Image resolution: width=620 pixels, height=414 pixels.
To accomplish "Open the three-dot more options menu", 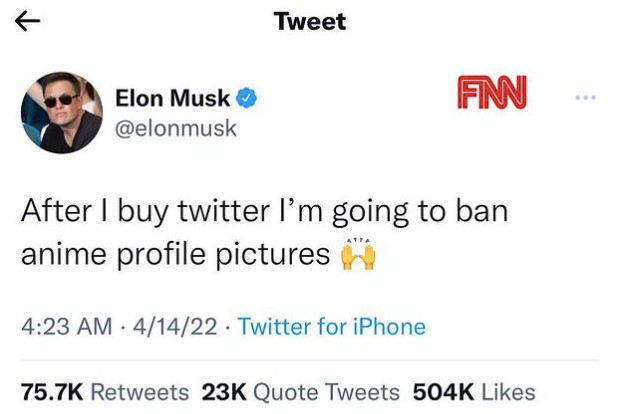I will [585, 98].
